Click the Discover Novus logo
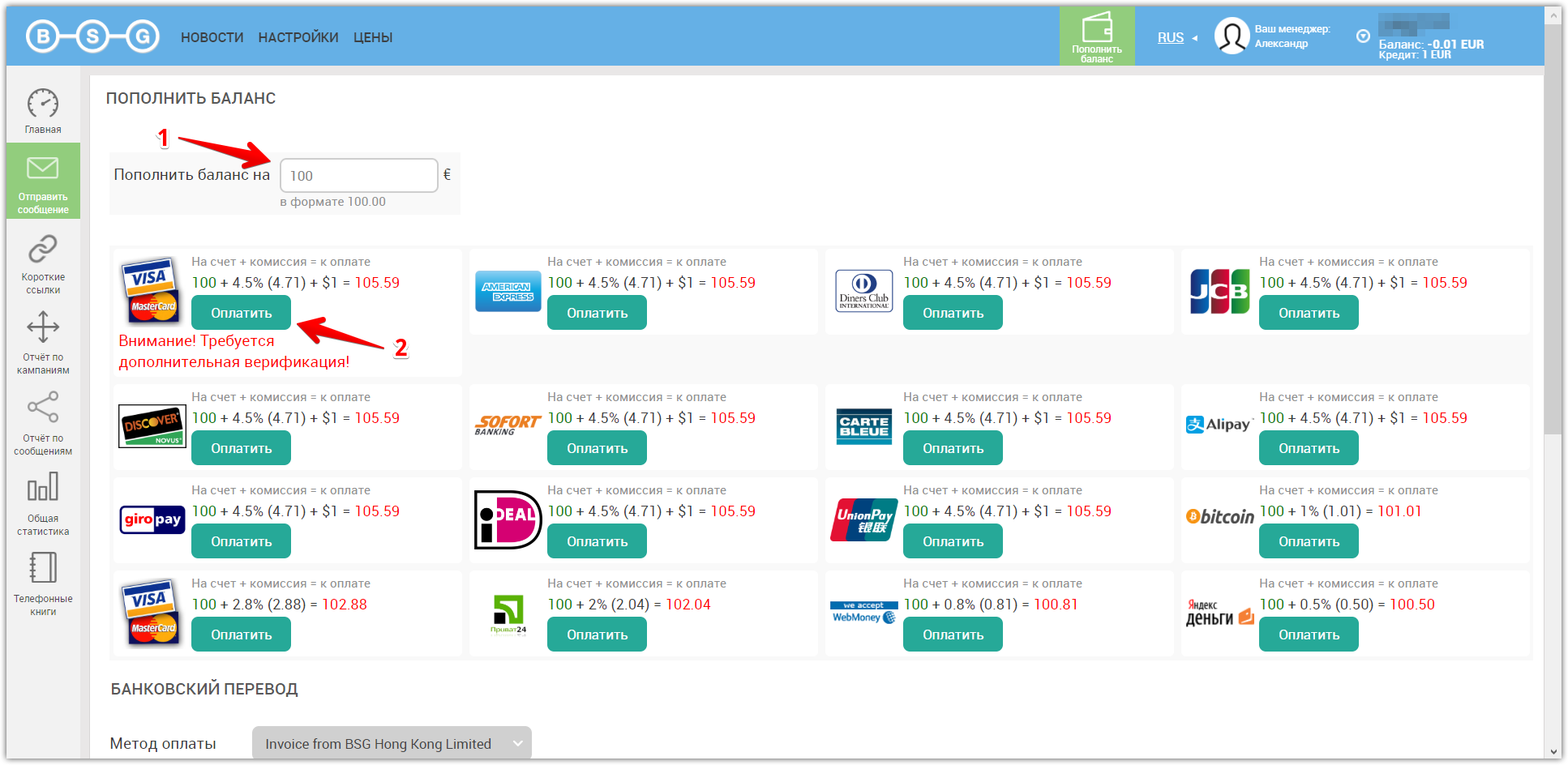The height and width of the screenshot is (765, 1568). [x=152, y=427]
